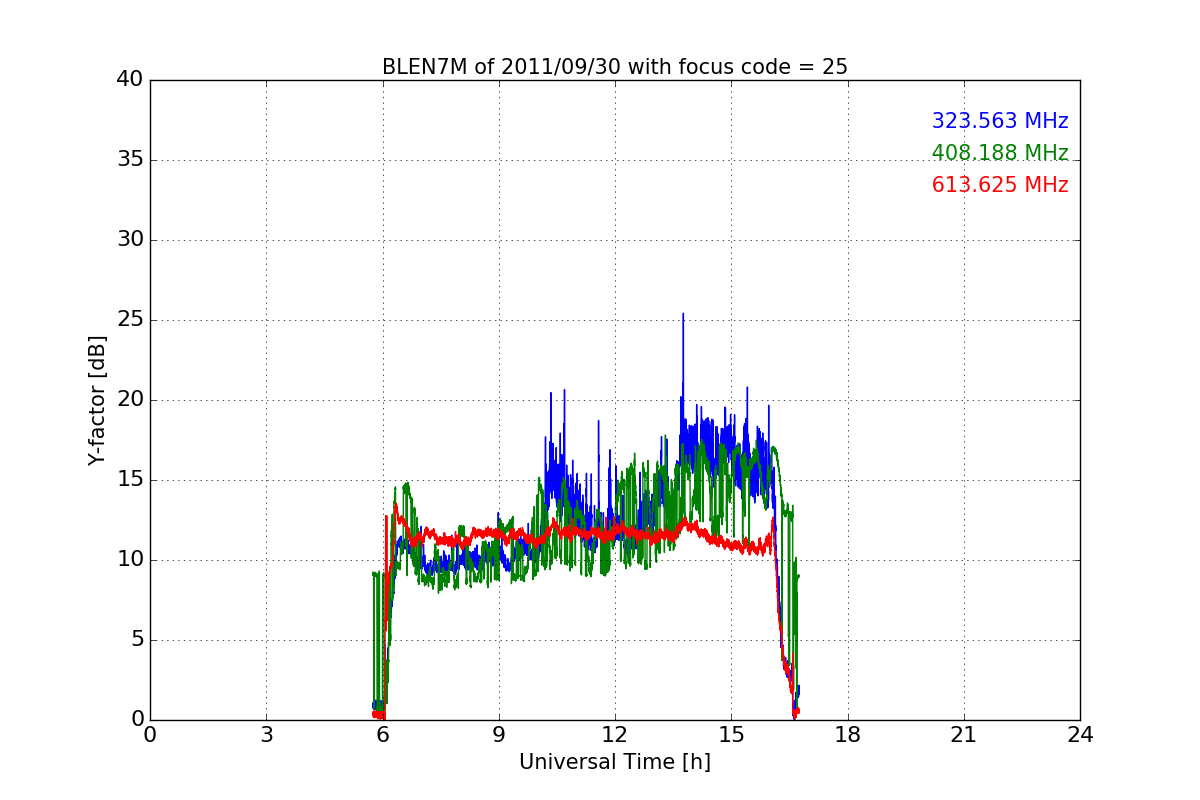Click the x-axis tick label '15'

click(731, 735)
